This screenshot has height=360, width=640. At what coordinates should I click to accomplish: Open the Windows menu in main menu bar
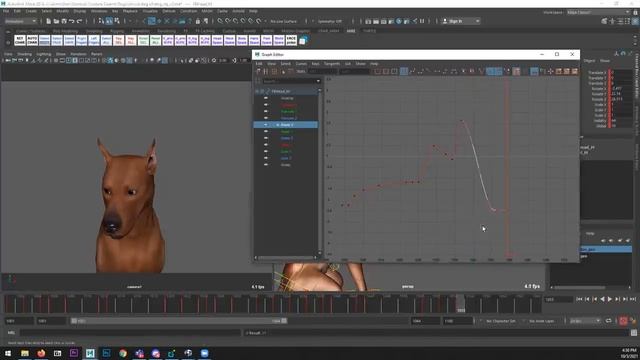99,11
